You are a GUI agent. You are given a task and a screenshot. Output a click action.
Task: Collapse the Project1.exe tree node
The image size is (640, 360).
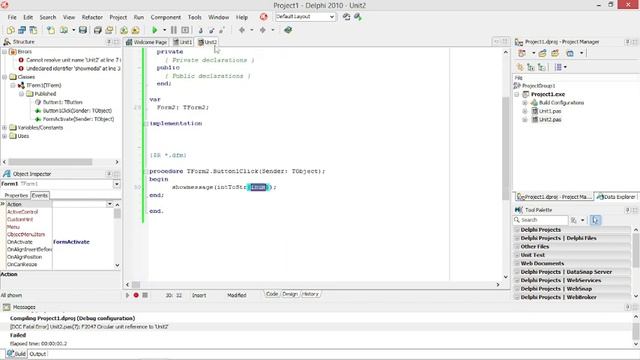click(x=517, y=94)
